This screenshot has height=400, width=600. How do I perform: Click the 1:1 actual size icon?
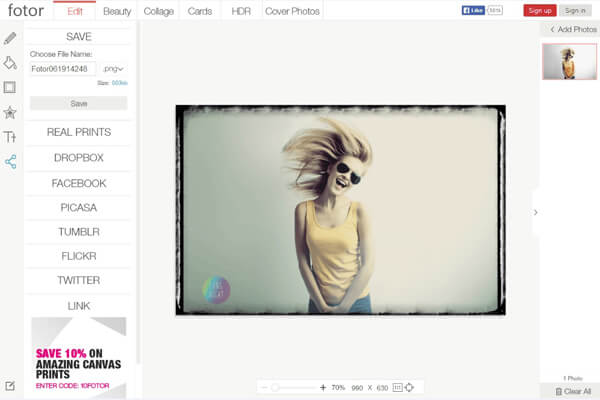coord(396,387)
